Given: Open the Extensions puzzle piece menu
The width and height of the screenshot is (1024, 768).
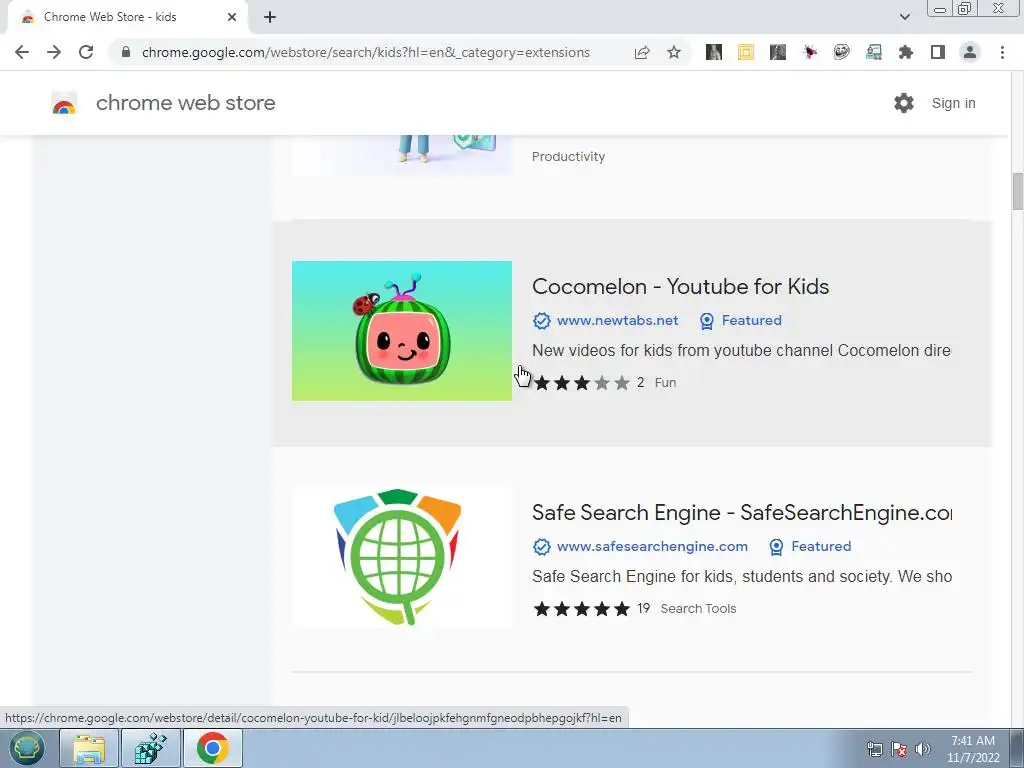Looking at the screenshot, I should pyautogui.click(x=906, y=52).
